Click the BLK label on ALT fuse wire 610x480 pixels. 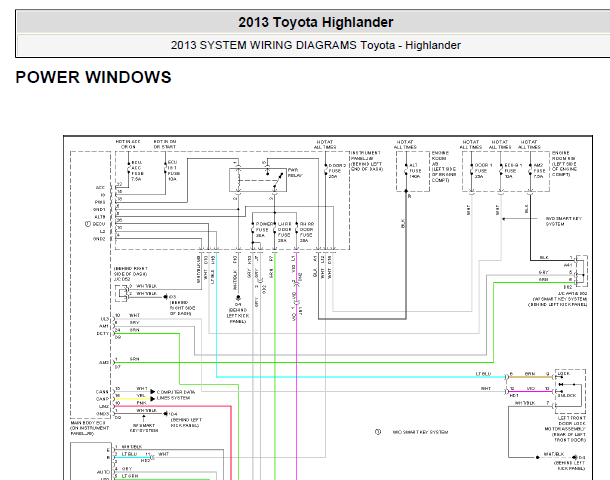coord(403,224)
